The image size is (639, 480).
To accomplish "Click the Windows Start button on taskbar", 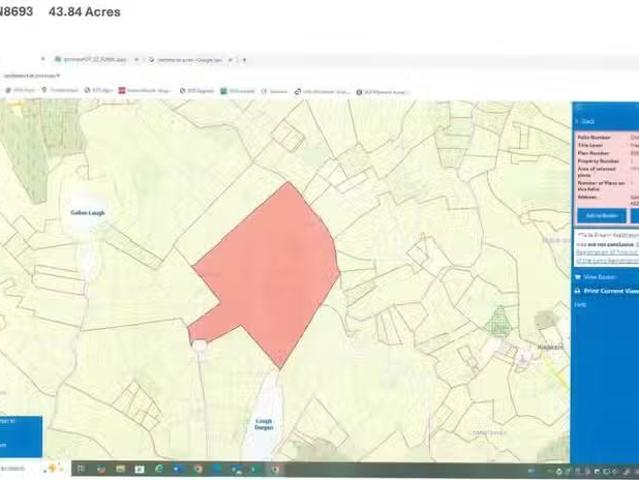I will [x=81, y=468].
